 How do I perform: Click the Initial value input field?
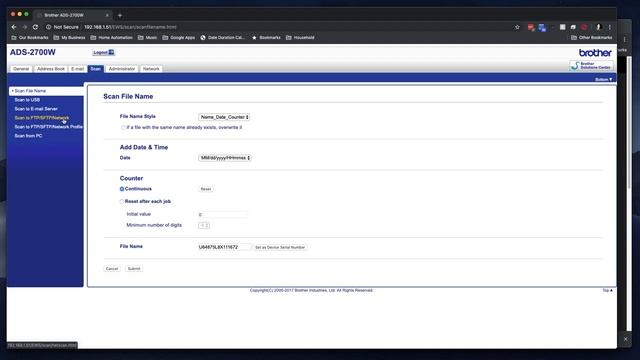(222, 215)
